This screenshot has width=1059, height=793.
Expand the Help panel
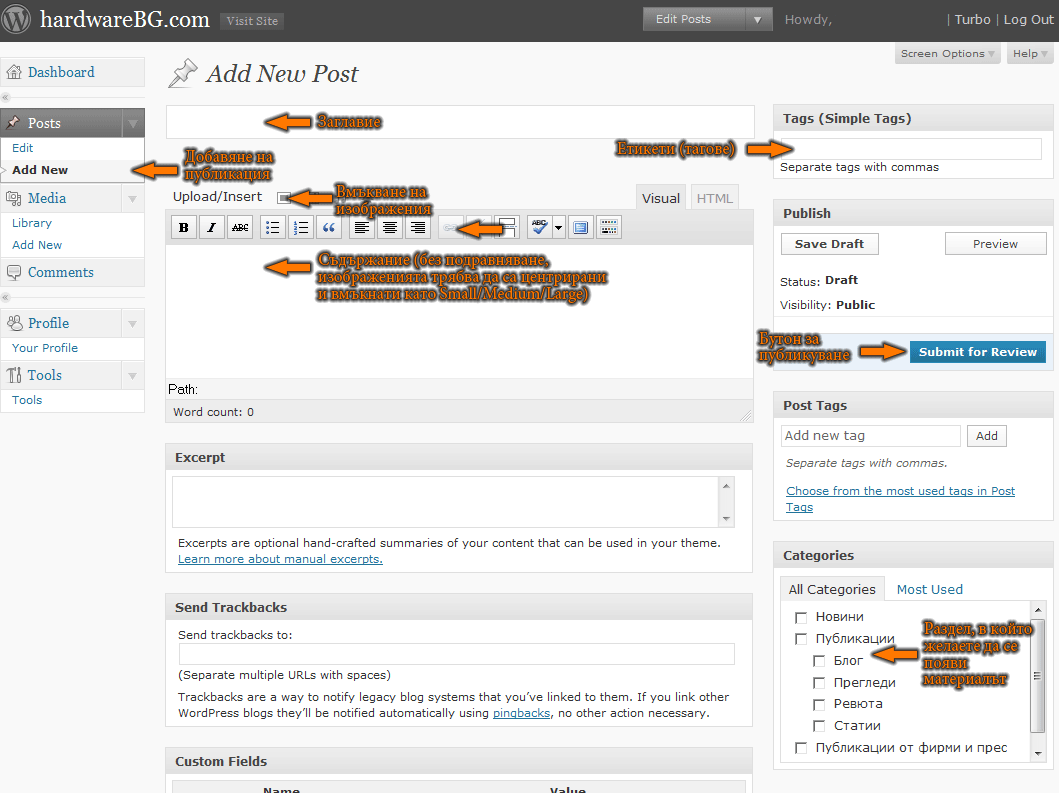(1030, 54)
